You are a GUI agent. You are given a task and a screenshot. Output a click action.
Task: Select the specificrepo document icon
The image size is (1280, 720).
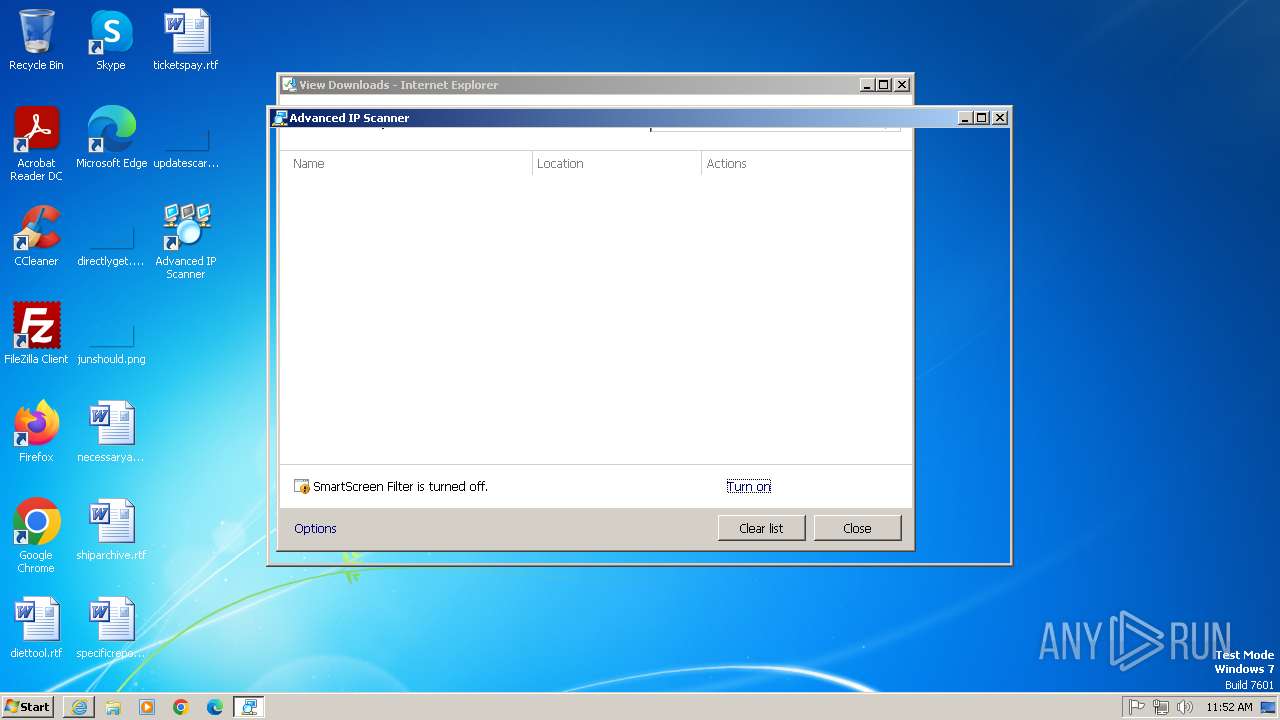(111, 628)
